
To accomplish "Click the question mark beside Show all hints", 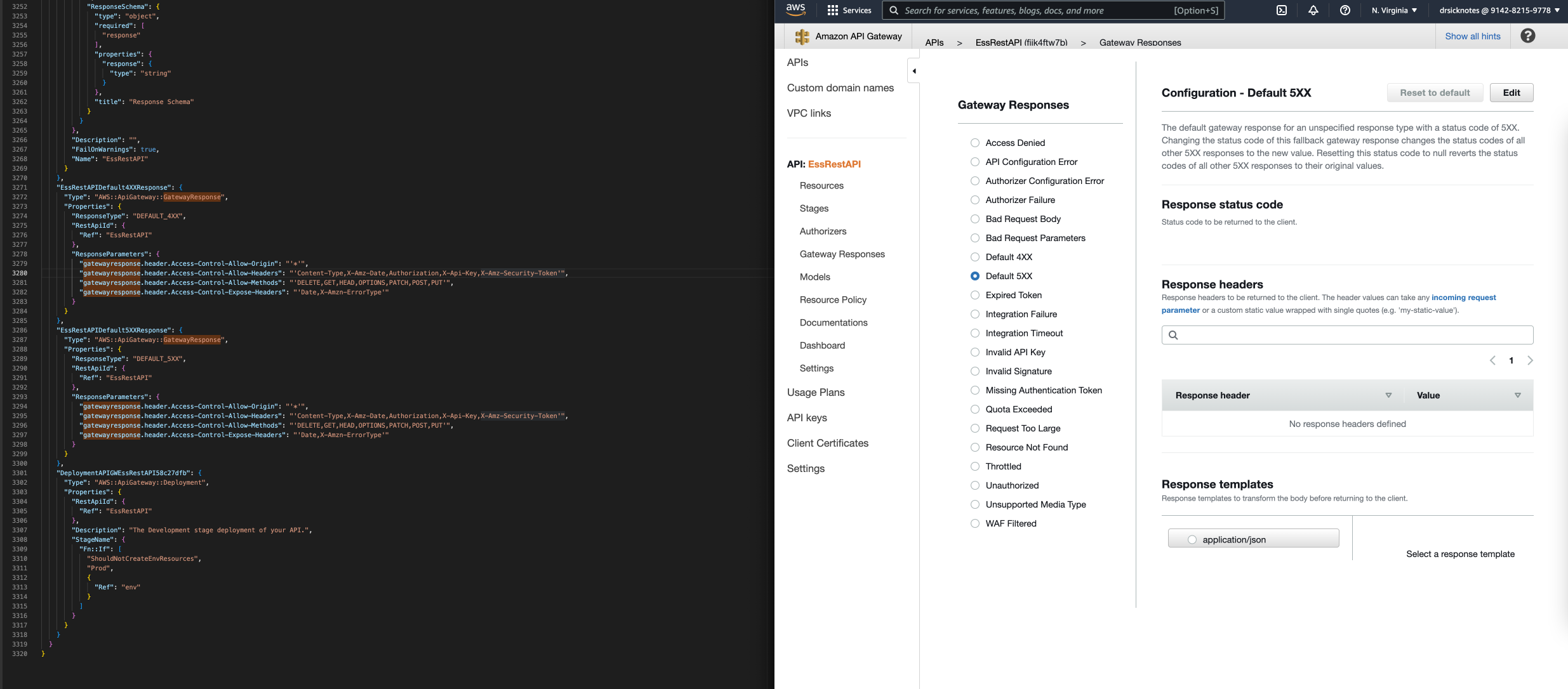I will click(x=1527, y=36).
